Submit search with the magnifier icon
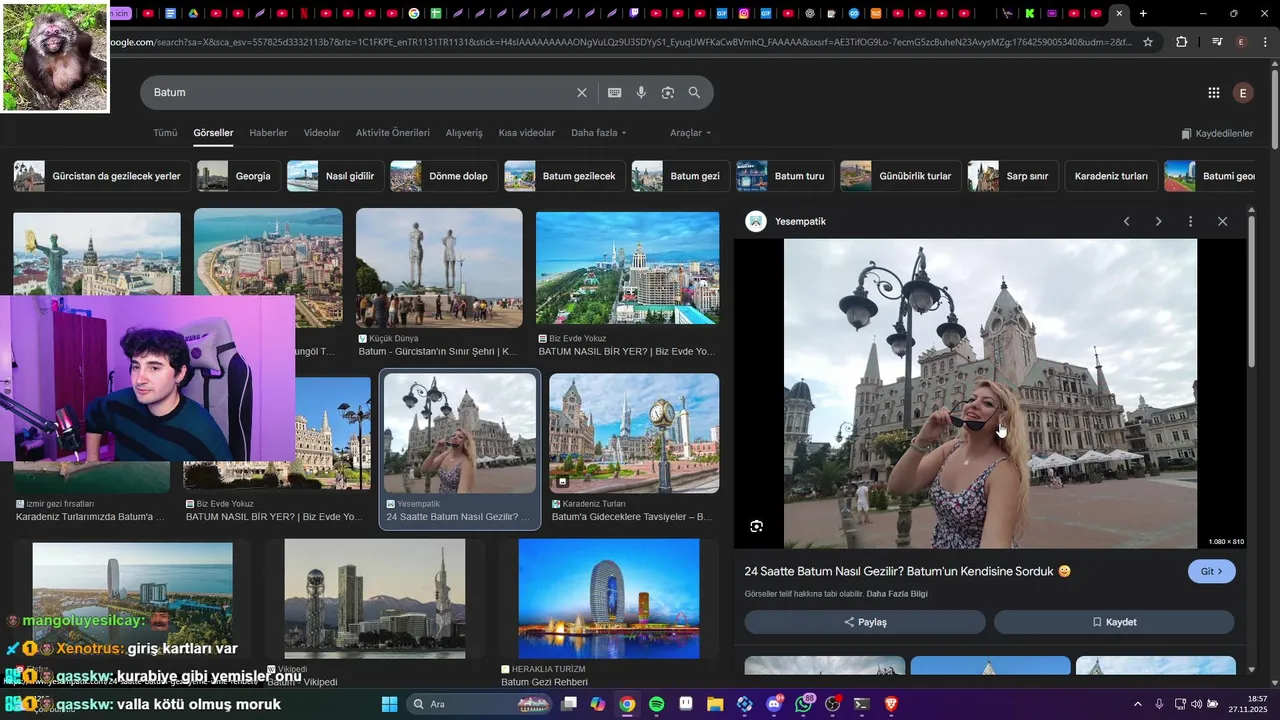The image size is (1280, 720). tap(694, 92)
